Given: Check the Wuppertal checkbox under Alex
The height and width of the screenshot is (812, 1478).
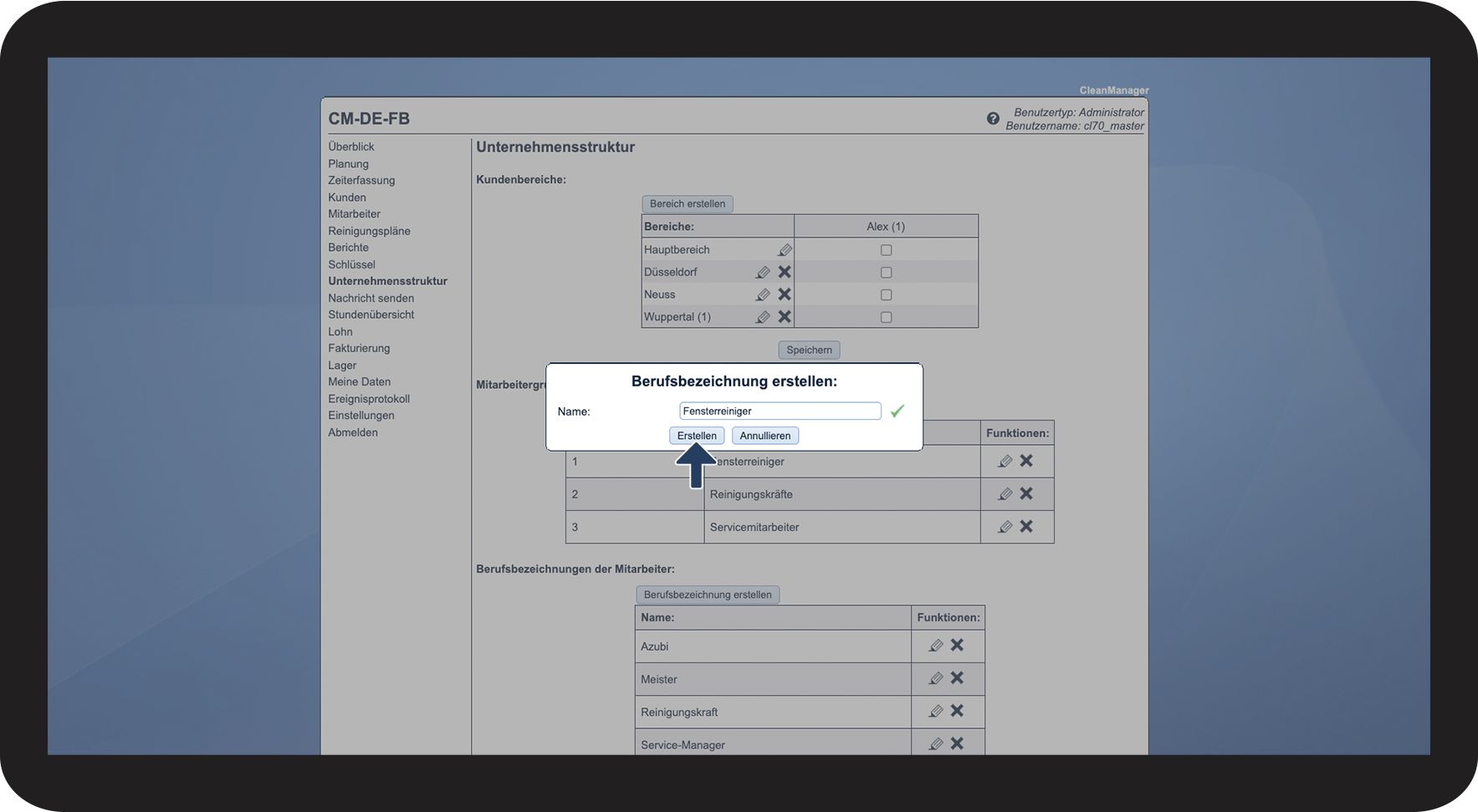Looking at the screenshot, I should click(x=886, y=317).
